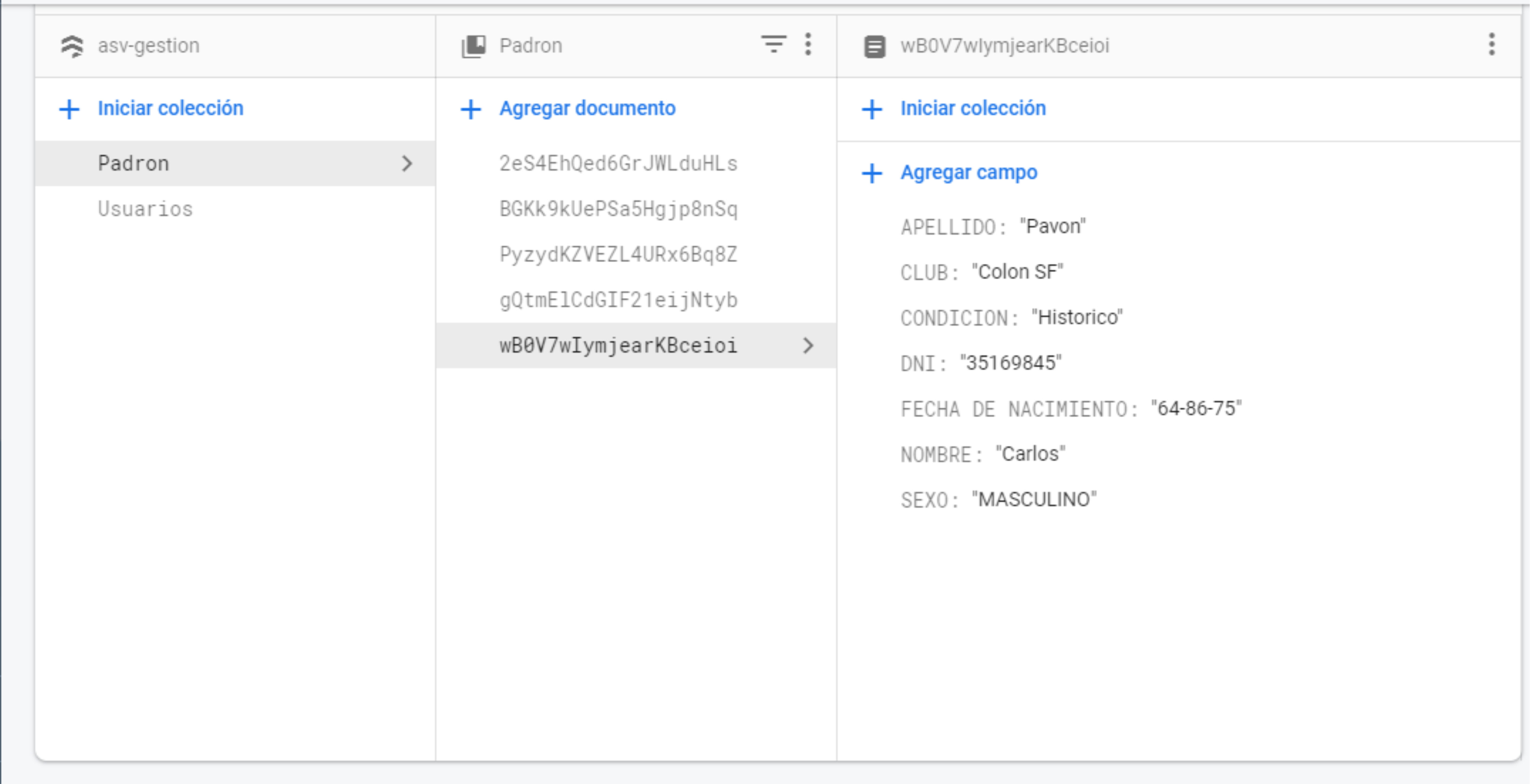Click the CLUB field value "Colon SF"
This screenshot has height=784, width=1530.
point(1017,272)
